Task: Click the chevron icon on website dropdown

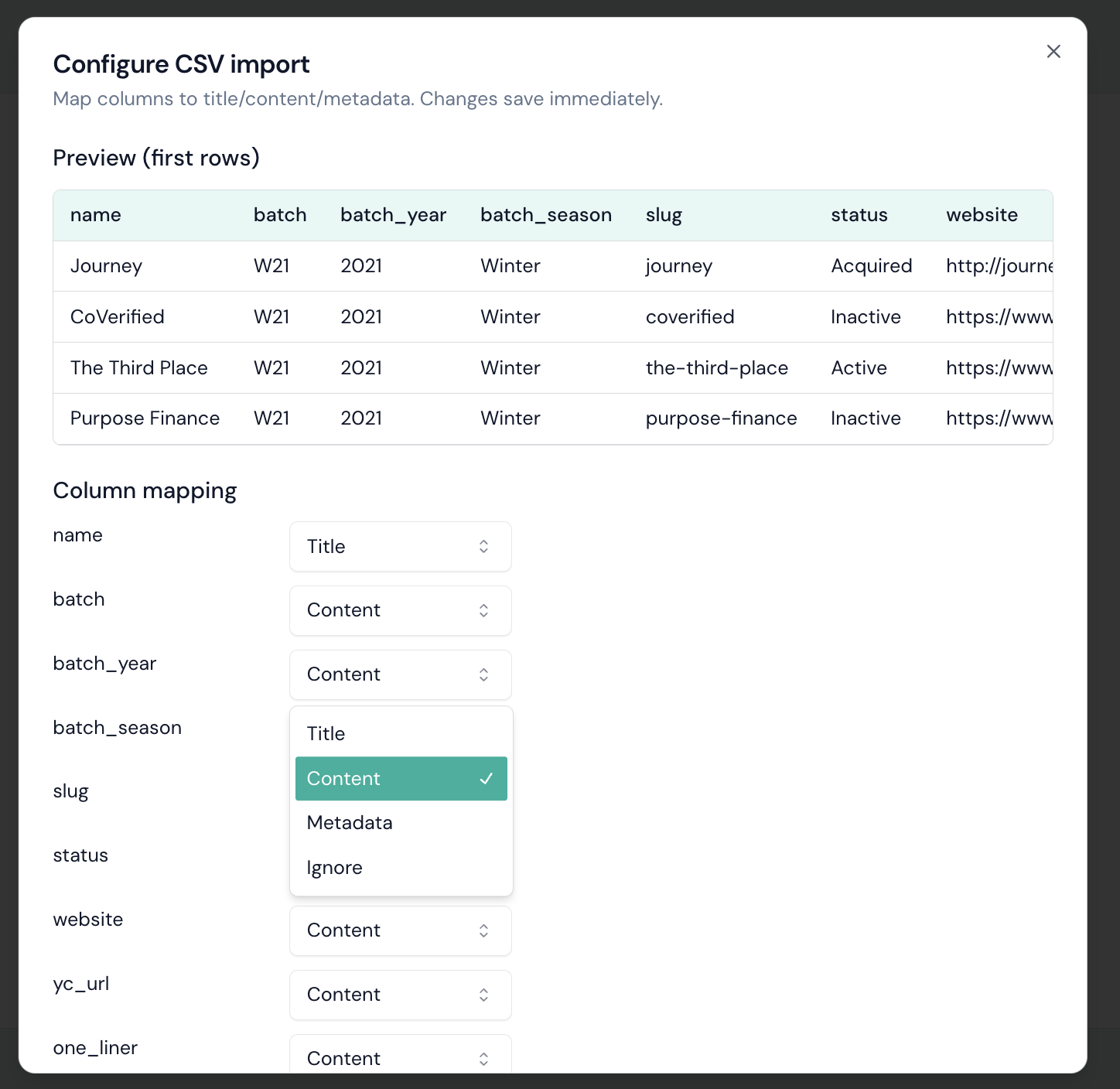Action: point(483,930)
